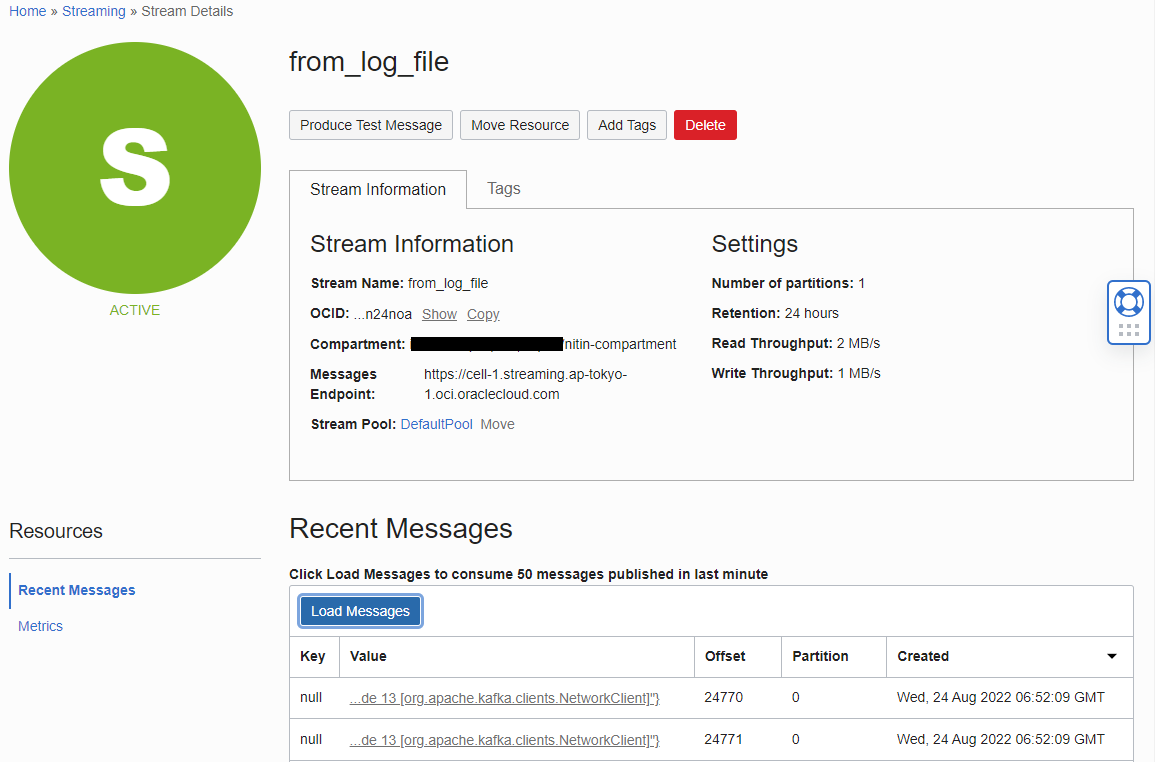This screenshot has height=762, width=1155.
Task: Go to the Streaming breadcrumb
Action: pos(93,11)
